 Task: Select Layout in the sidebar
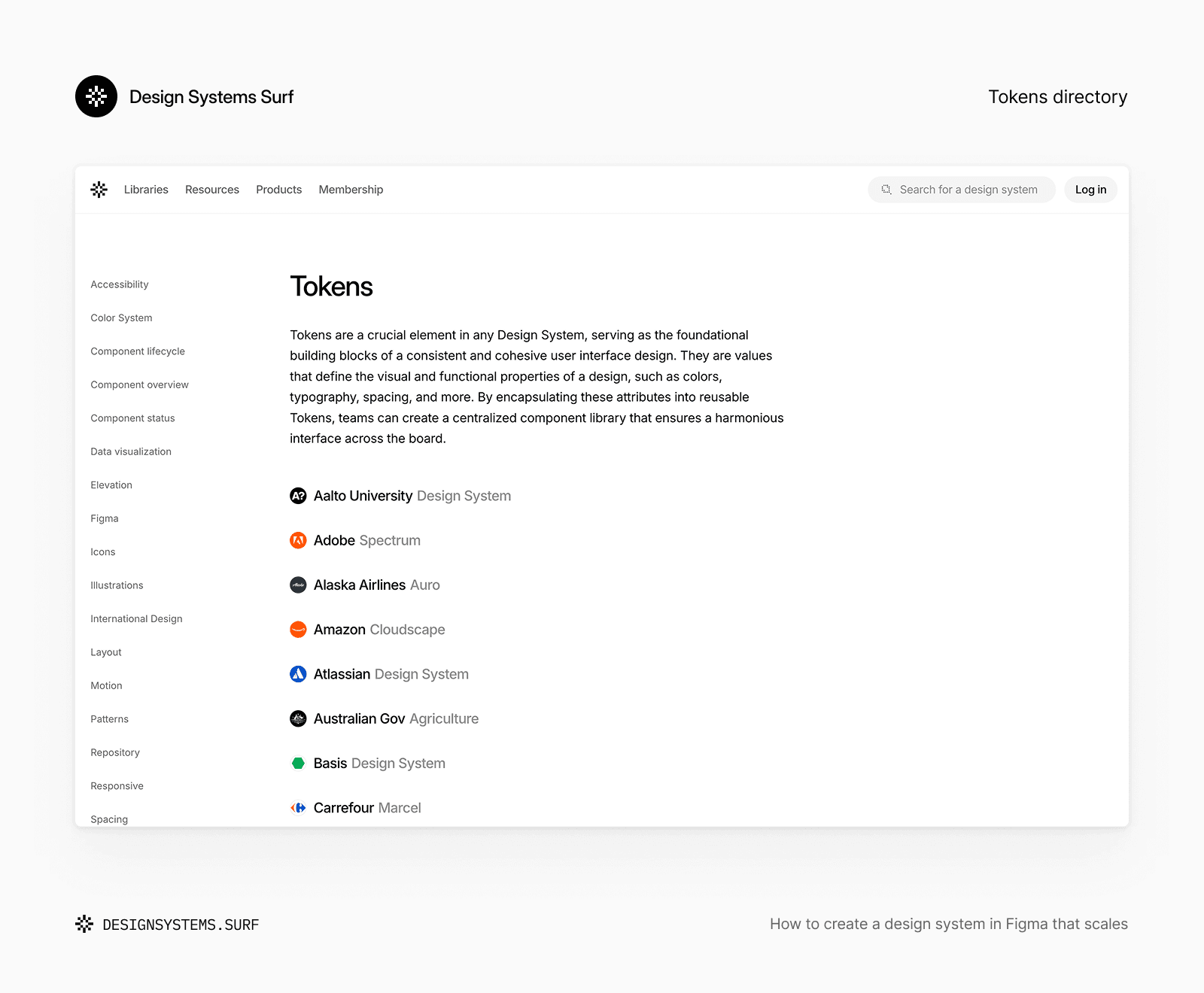106,652
